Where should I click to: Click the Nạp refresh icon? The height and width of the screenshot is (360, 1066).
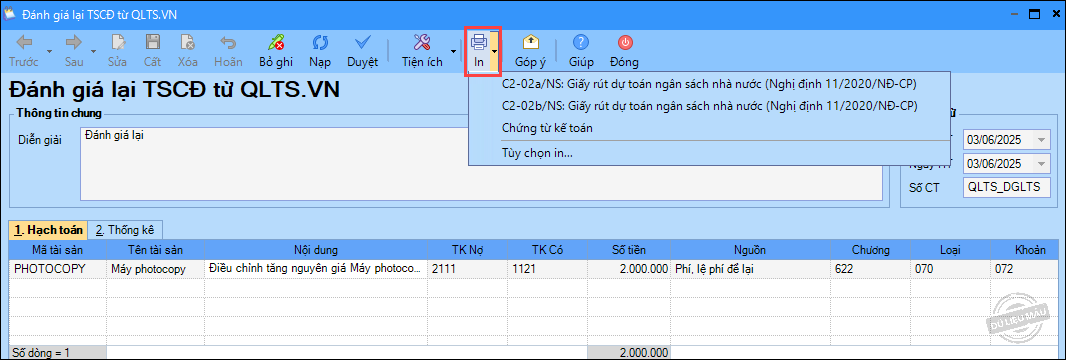320,43
